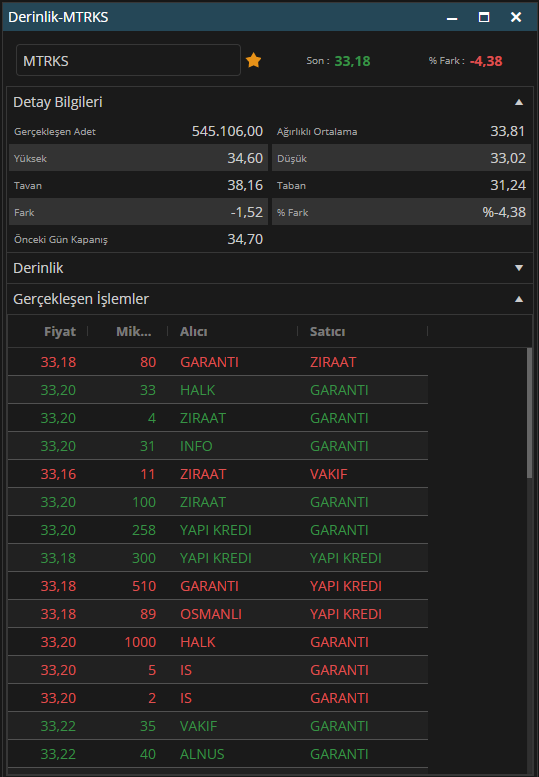
Task: Click the Yüksek value 34,60
Action: click(x=245, y=158)
